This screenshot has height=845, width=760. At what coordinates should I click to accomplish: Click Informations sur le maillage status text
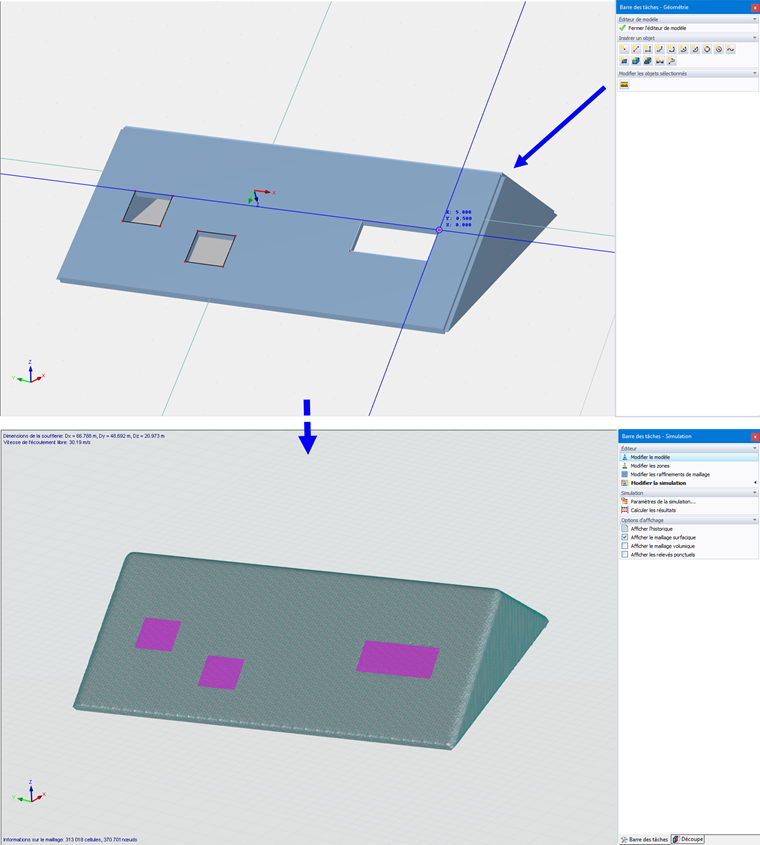click(x=70, y=840)
